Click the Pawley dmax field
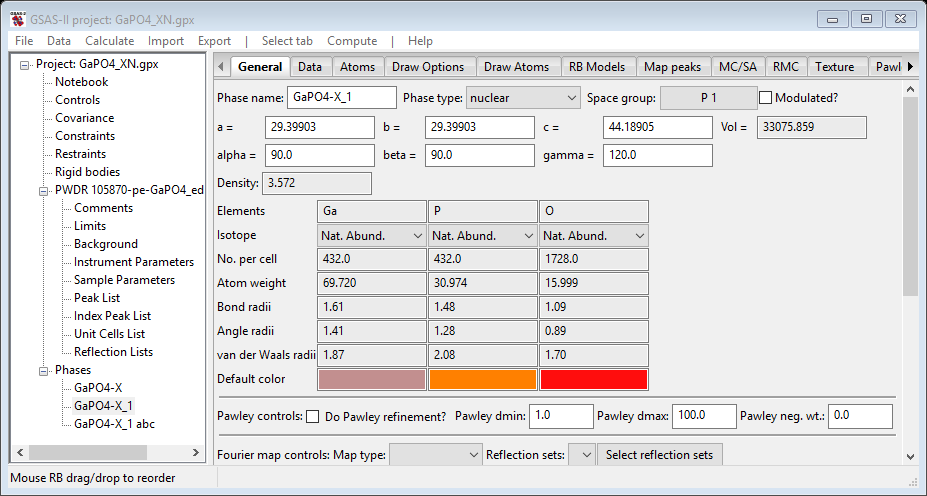The image size is (927, 496). point(704,416)
